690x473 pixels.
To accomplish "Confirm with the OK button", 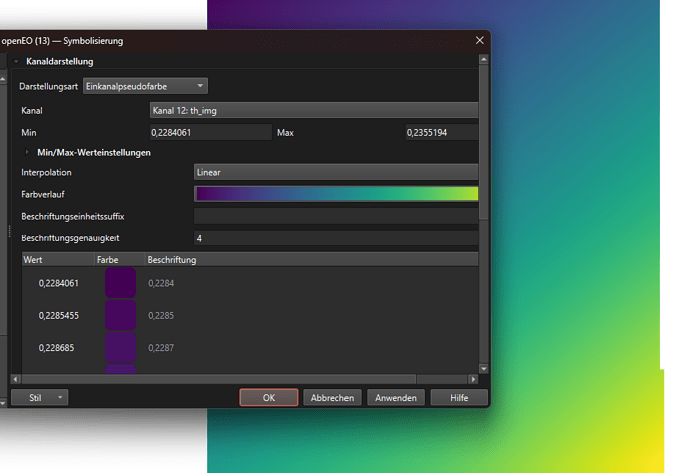I will click(268, 397).
